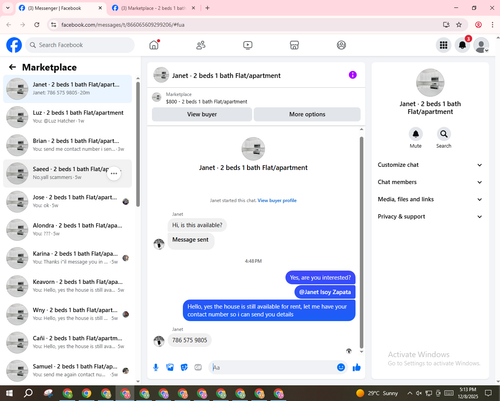Click the install/cast icon in address bar
Screen dimensions: 500x401
point(446,25)
